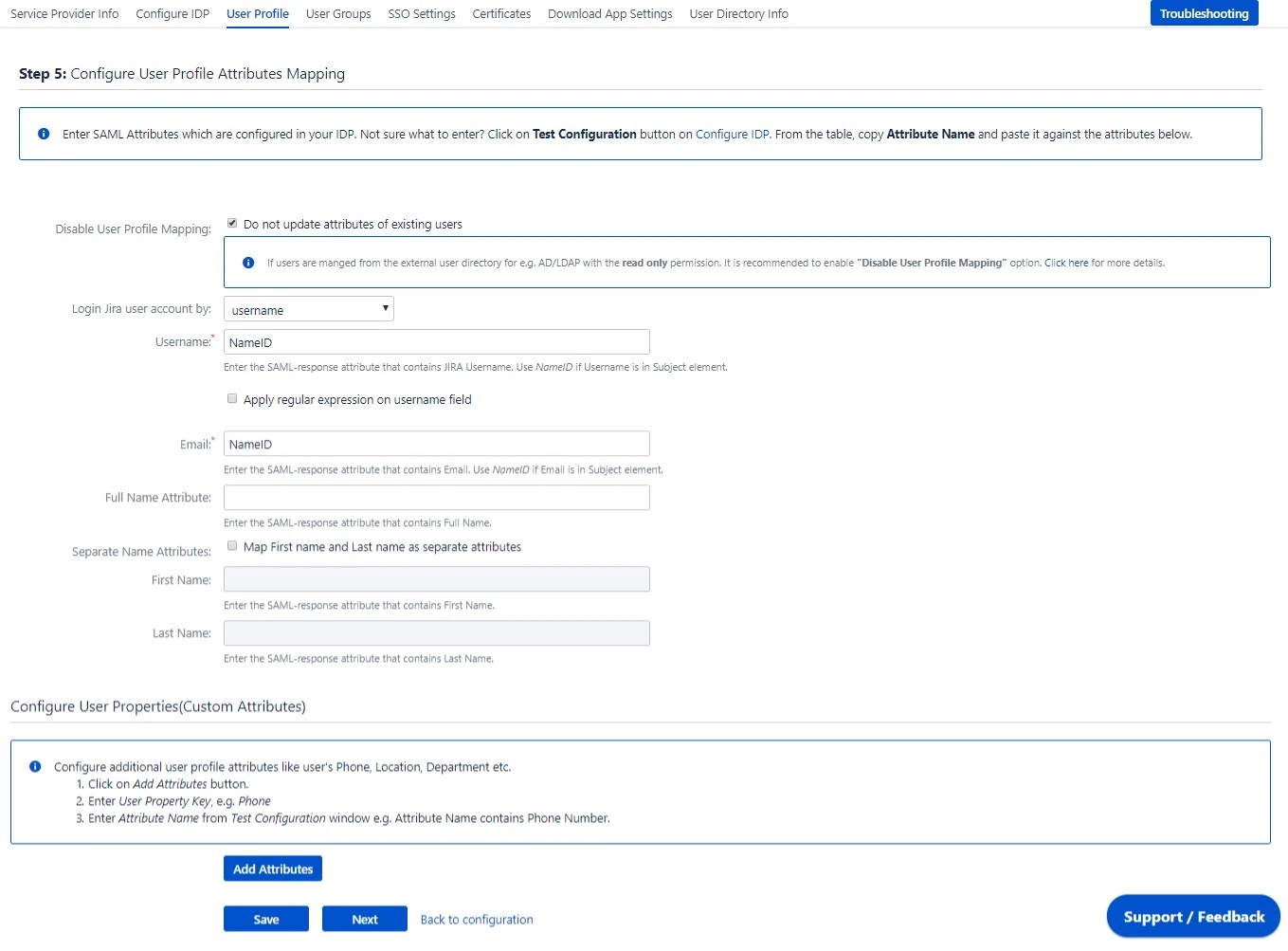Switch to the Configure IDP tab

[x=172, y=13]
